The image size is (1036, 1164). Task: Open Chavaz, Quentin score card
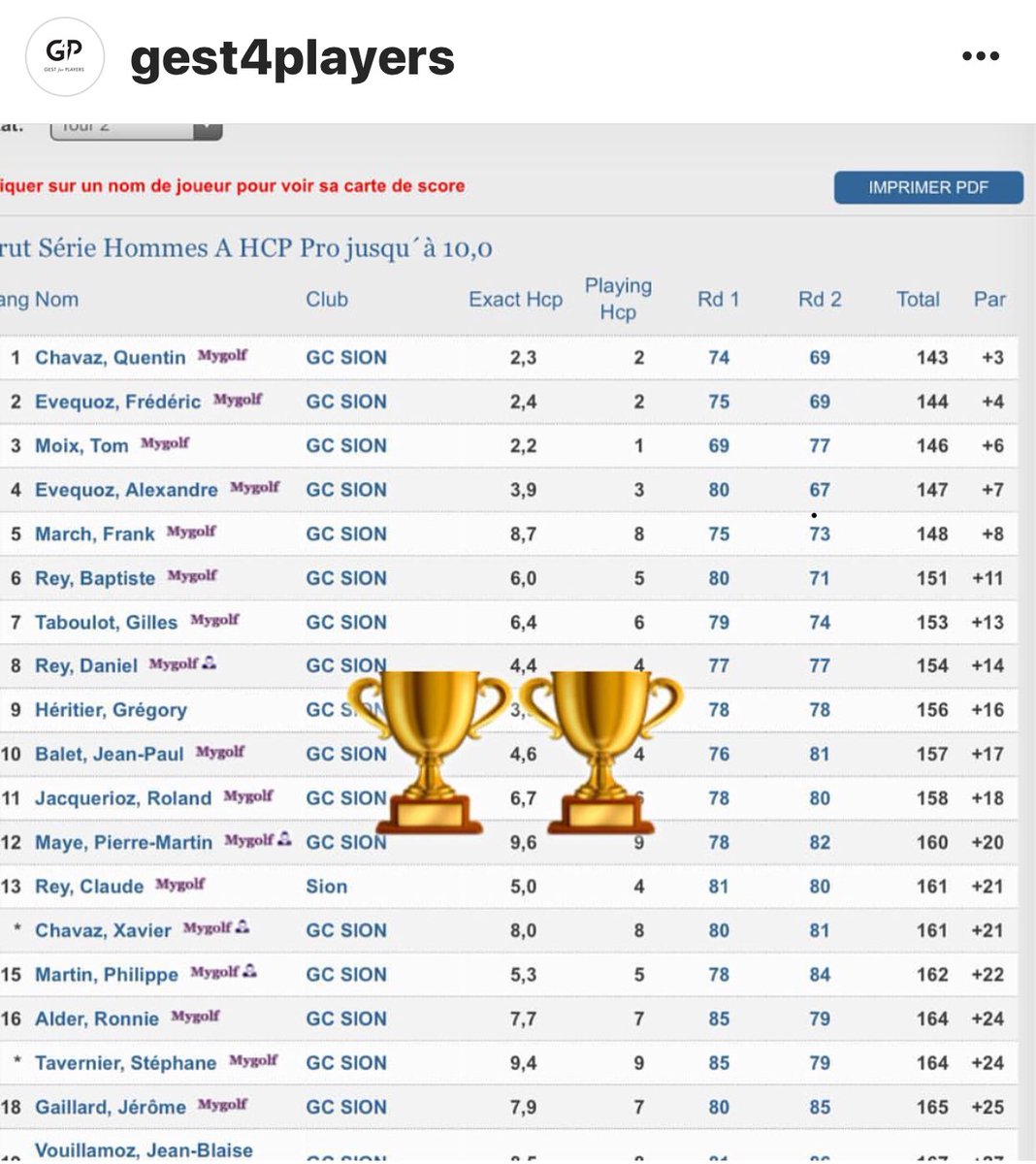[110, 357]
